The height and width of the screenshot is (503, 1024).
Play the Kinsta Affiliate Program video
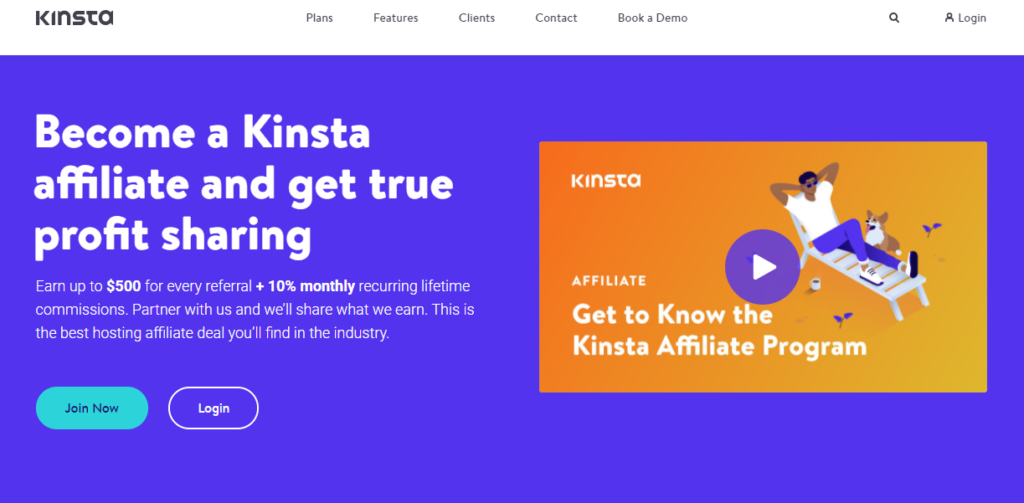click(x=762, y=267)
